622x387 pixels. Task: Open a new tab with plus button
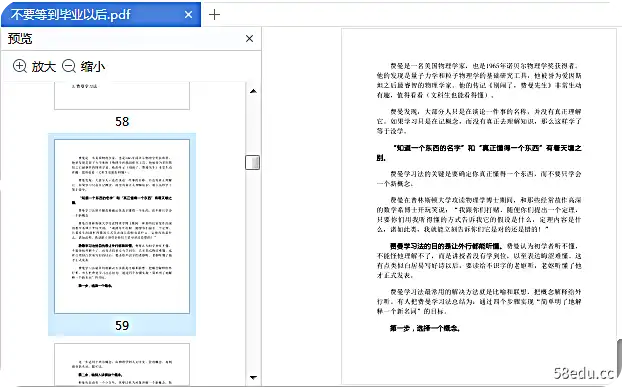point(214,15)
